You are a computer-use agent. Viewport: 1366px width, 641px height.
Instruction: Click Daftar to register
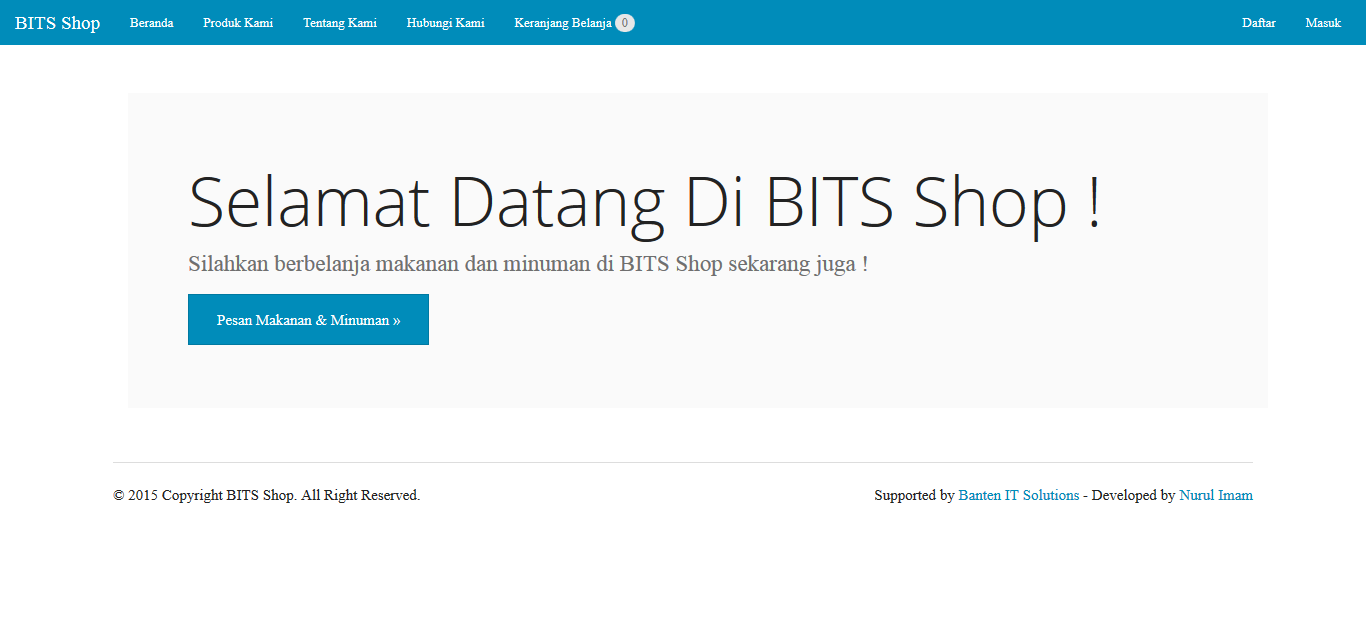pyautogui.click(x=1259, y=23)
